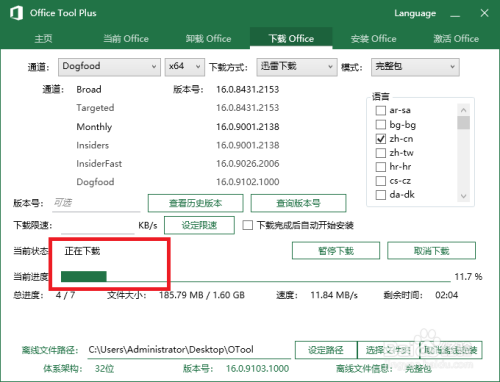
Task: Click language list scroll up arrow
Action: (x=463, y=110)
